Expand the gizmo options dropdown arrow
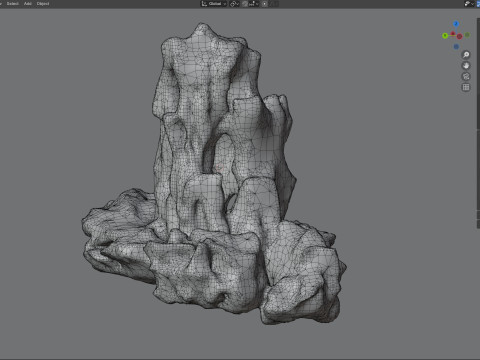The height and width of the screenshot is (360, 480). tap(473, 4)
